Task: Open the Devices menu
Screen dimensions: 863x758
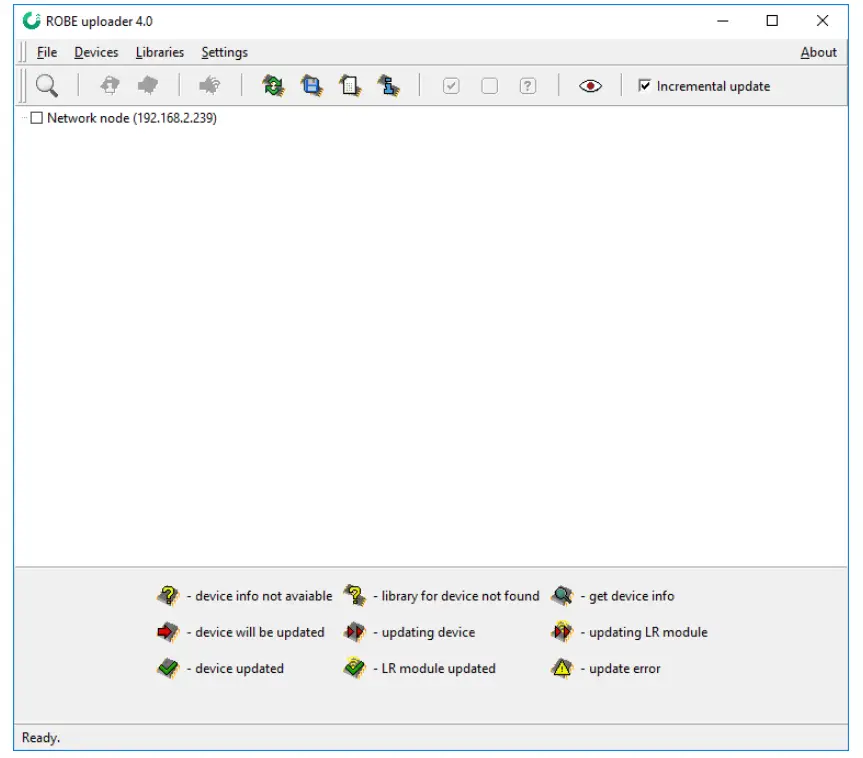Action: click(x=96, y=52)
